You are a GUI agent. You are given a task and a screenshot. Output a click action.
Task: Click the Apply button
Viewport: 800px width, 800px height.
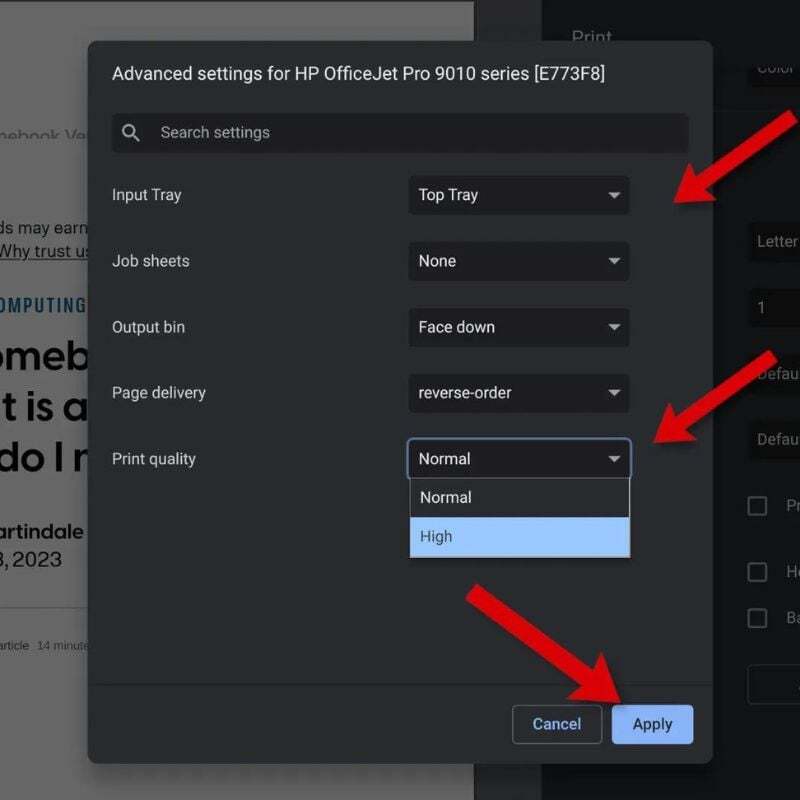(x=652, y=724)
